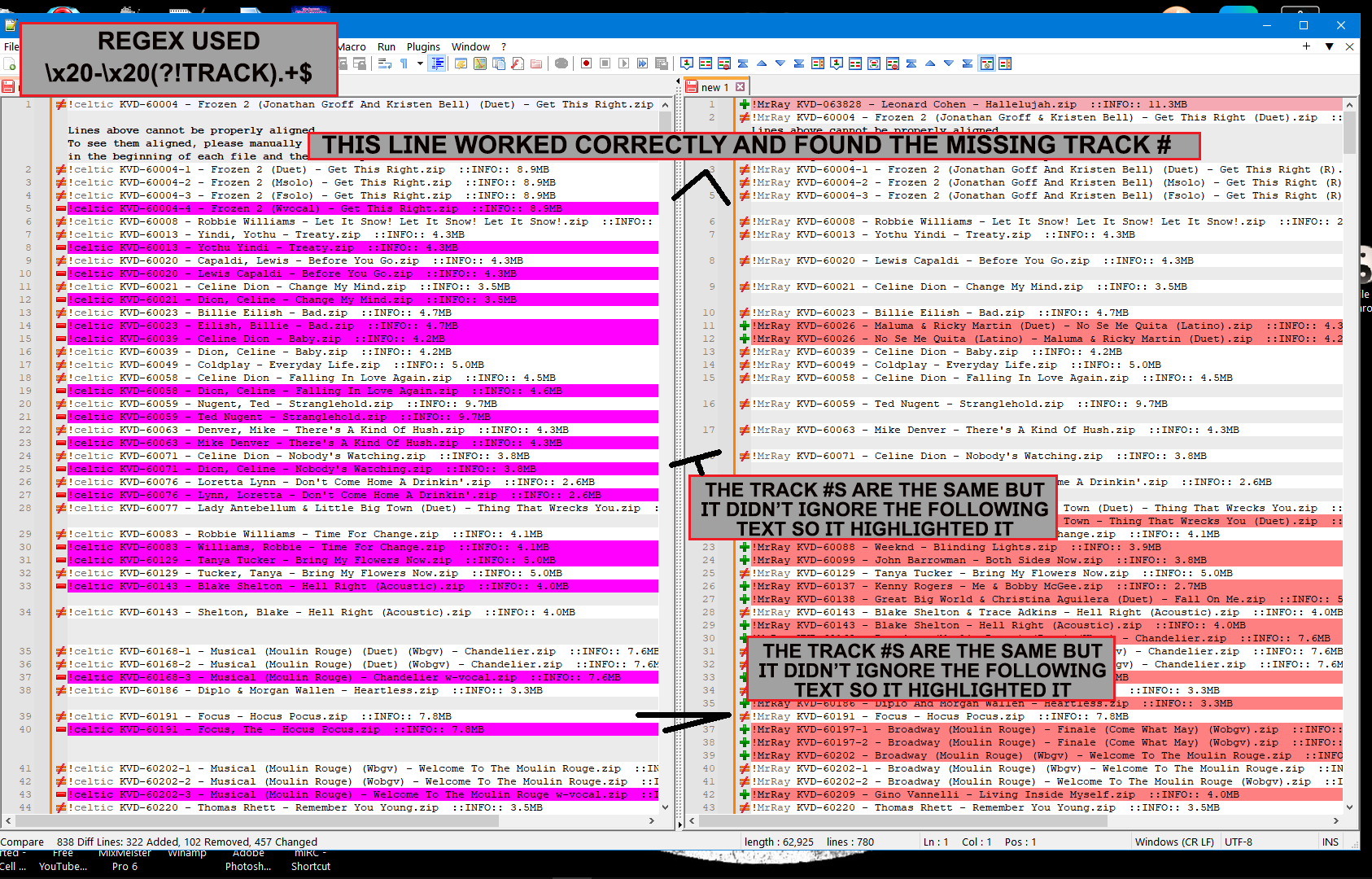Viewport: 1372px width, 879px height.
Task: Open the tab list dropdown triangle
Action: (1329, 46)
